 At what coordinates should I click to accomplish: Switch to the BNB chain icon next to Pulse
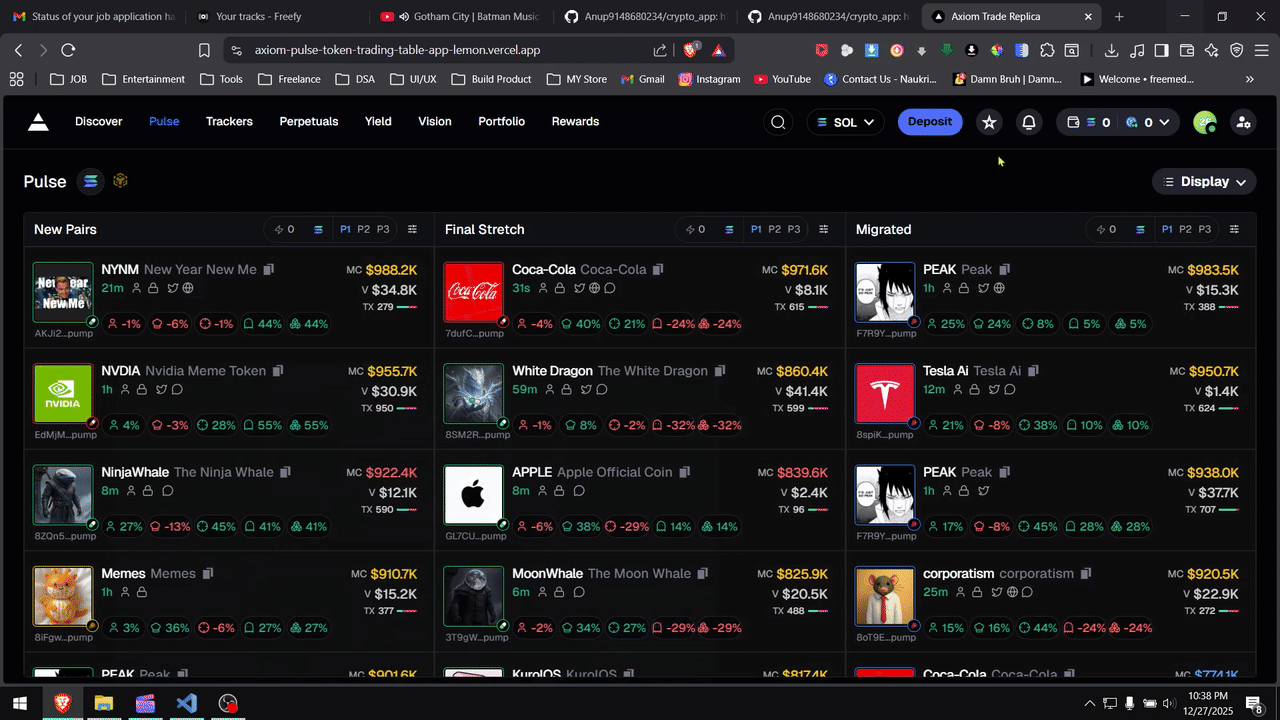point(120,181)
